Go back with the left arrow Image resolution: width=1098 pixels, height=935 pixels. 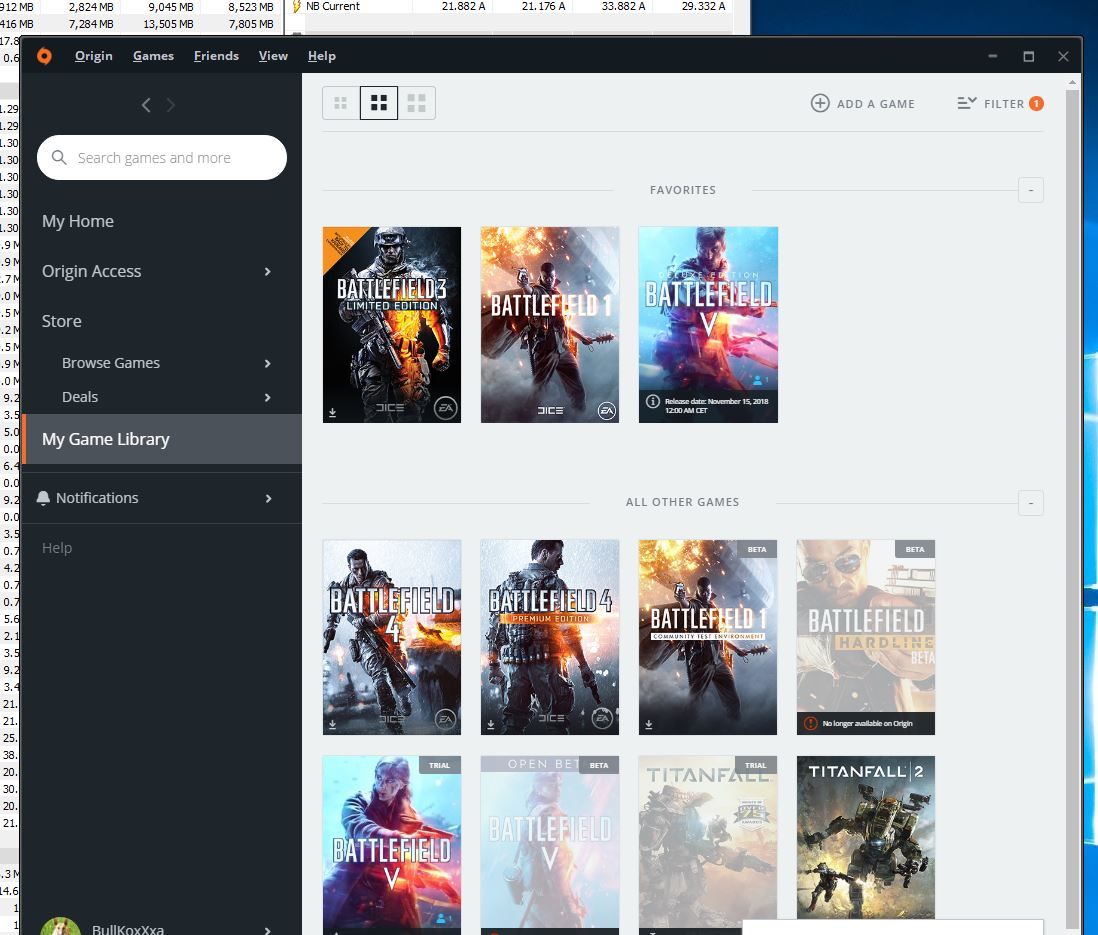[x=146, y=105]
